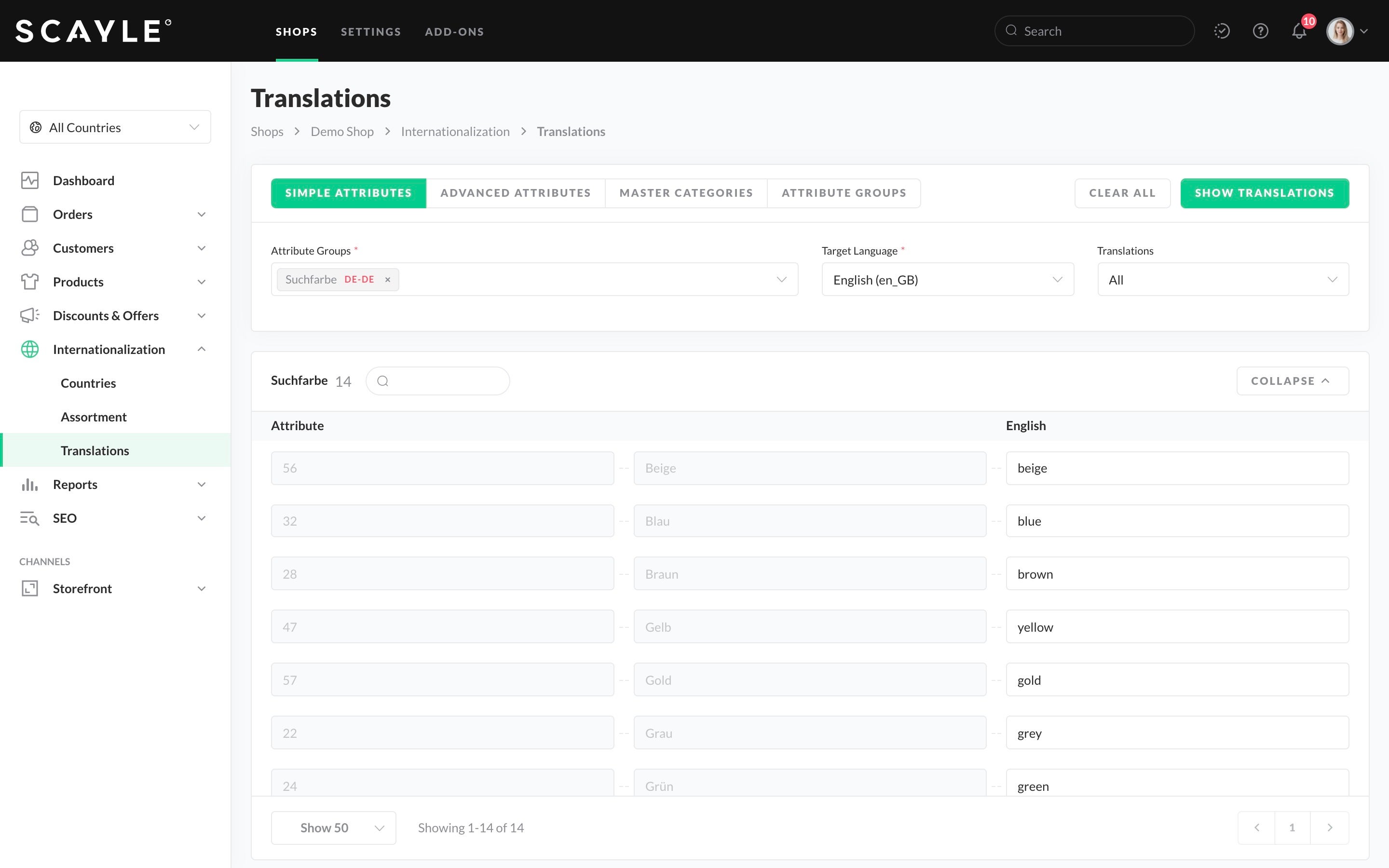Click the Clear All button
The image size is (1389, 868).
(1121, 193)
